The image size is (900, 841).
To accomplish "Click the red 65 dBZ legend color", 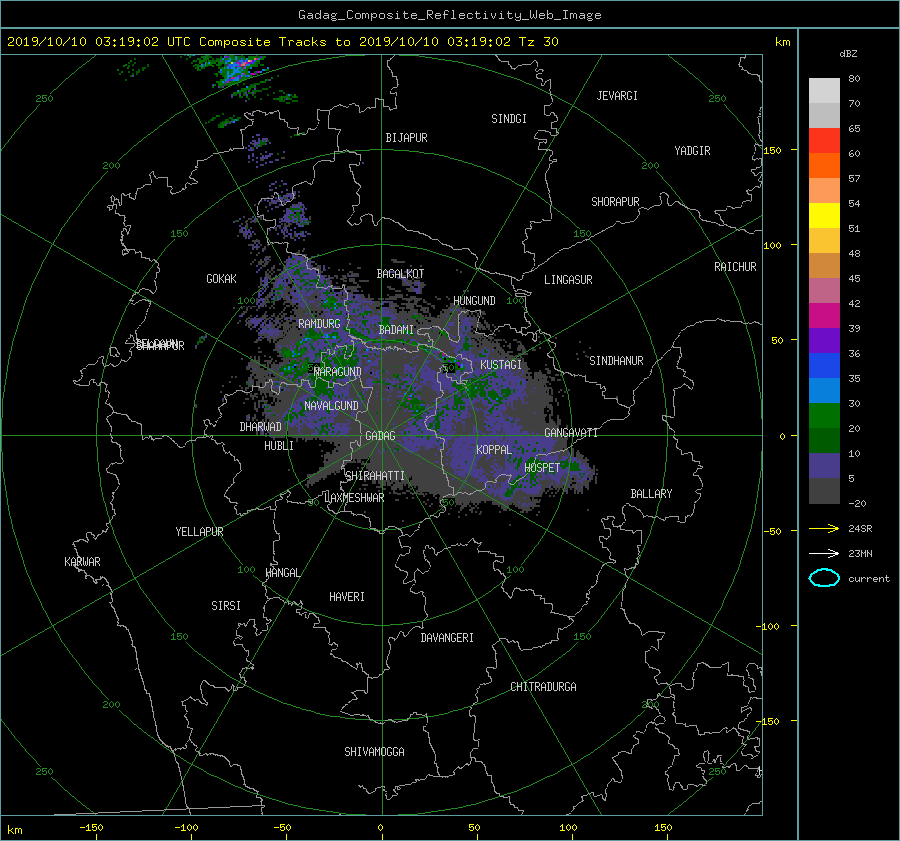I will [824, 140].
